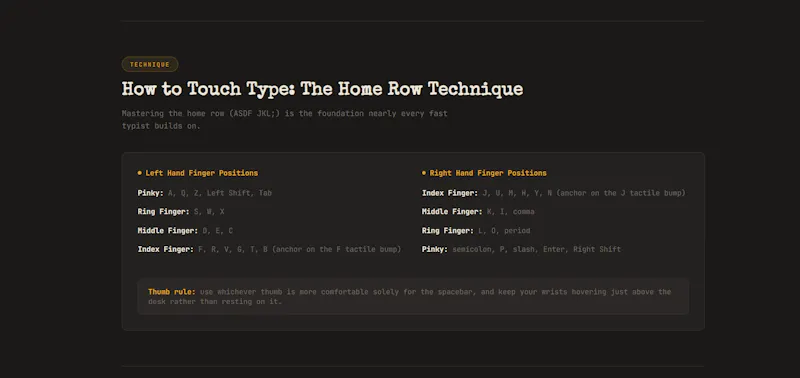
Task: Click the 'Left Hand Finger Positions' heading
Action: (202, 173)
